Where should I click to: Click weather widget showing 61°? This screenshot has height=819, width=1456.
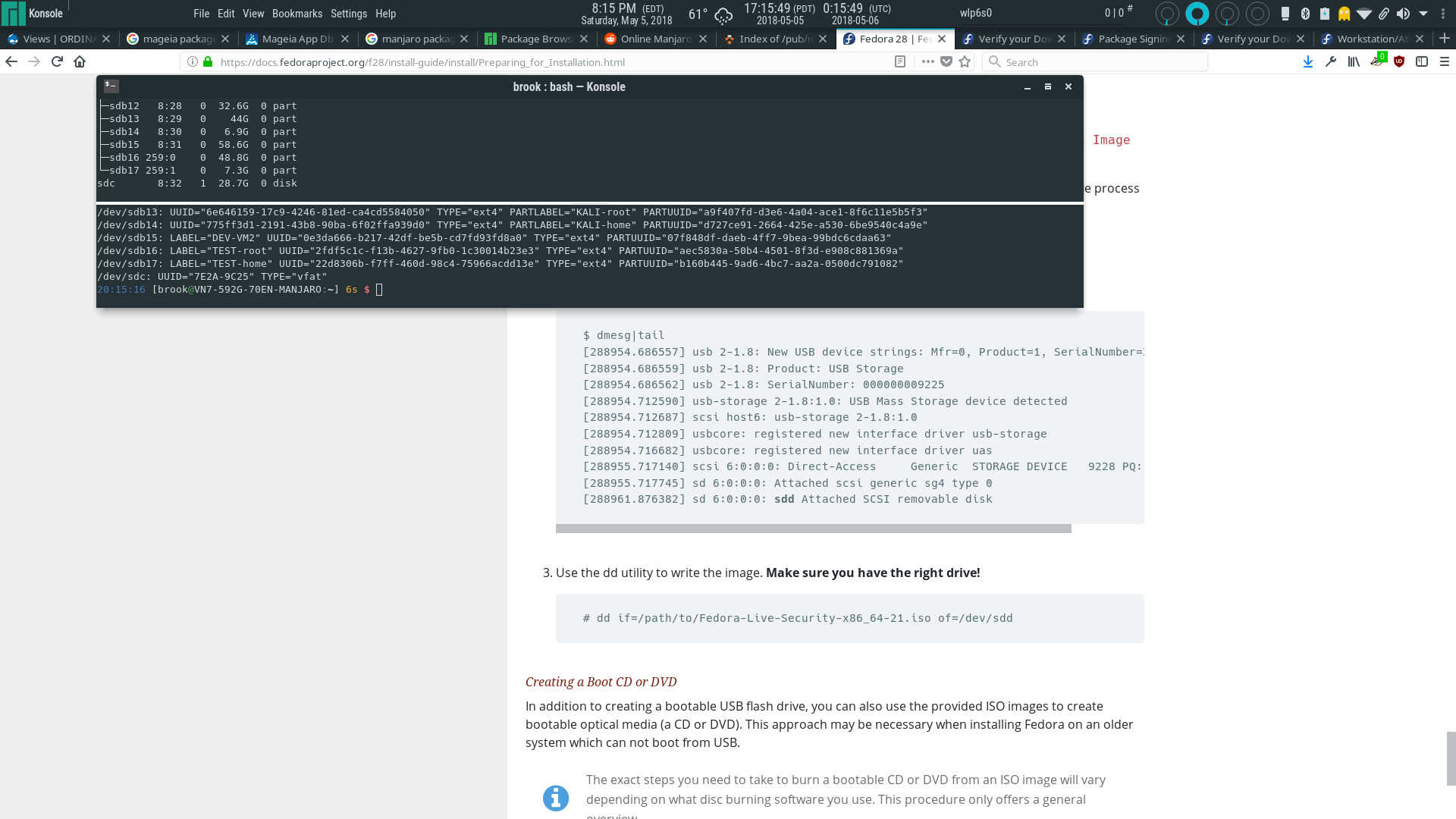pos(710,14)
